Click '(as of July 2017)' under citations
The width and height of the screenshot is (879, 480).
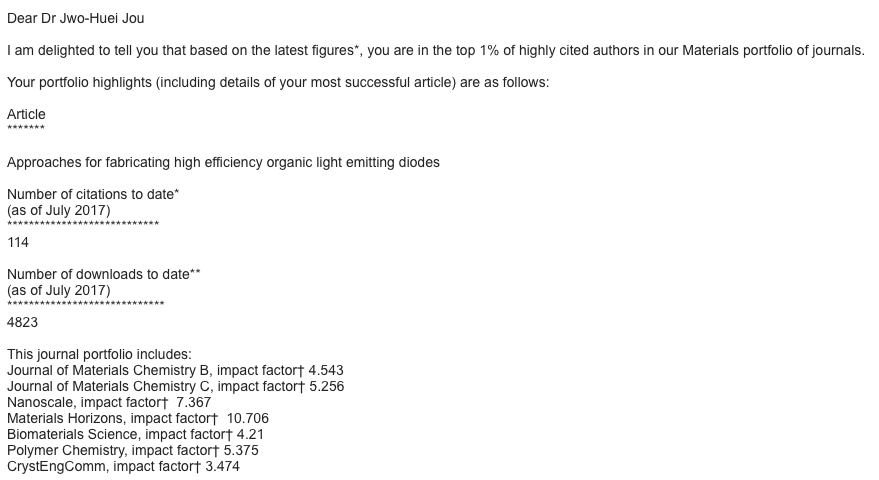[59, 210]
